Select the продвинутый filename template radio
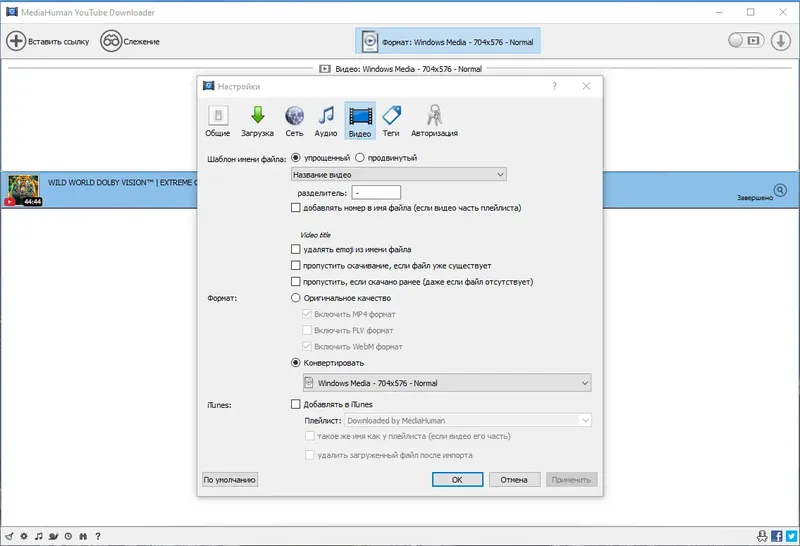Viewport: 800px width, 546px height. [x=360, y=158]
